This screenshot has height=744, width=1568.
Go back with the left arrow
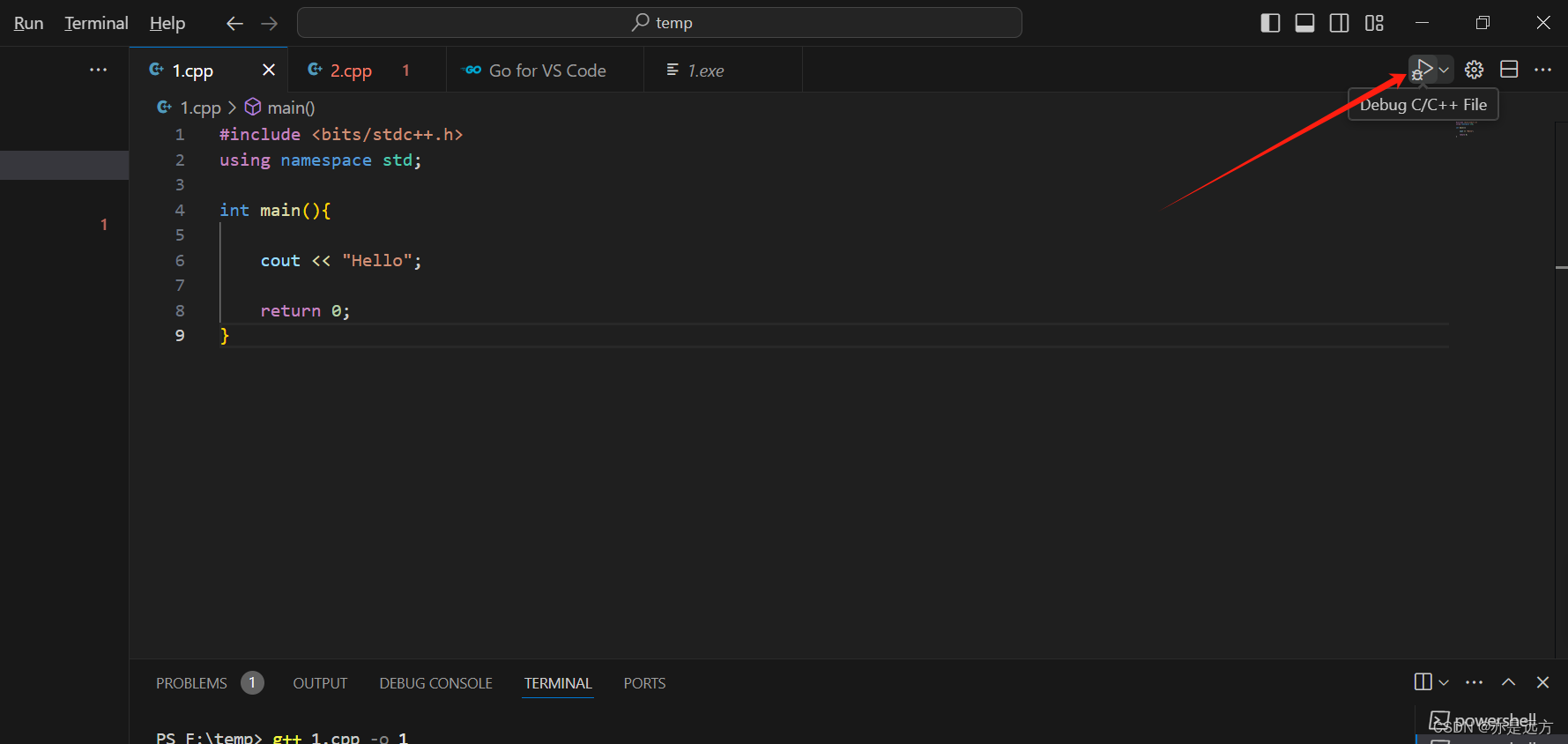tap(234, 23)
